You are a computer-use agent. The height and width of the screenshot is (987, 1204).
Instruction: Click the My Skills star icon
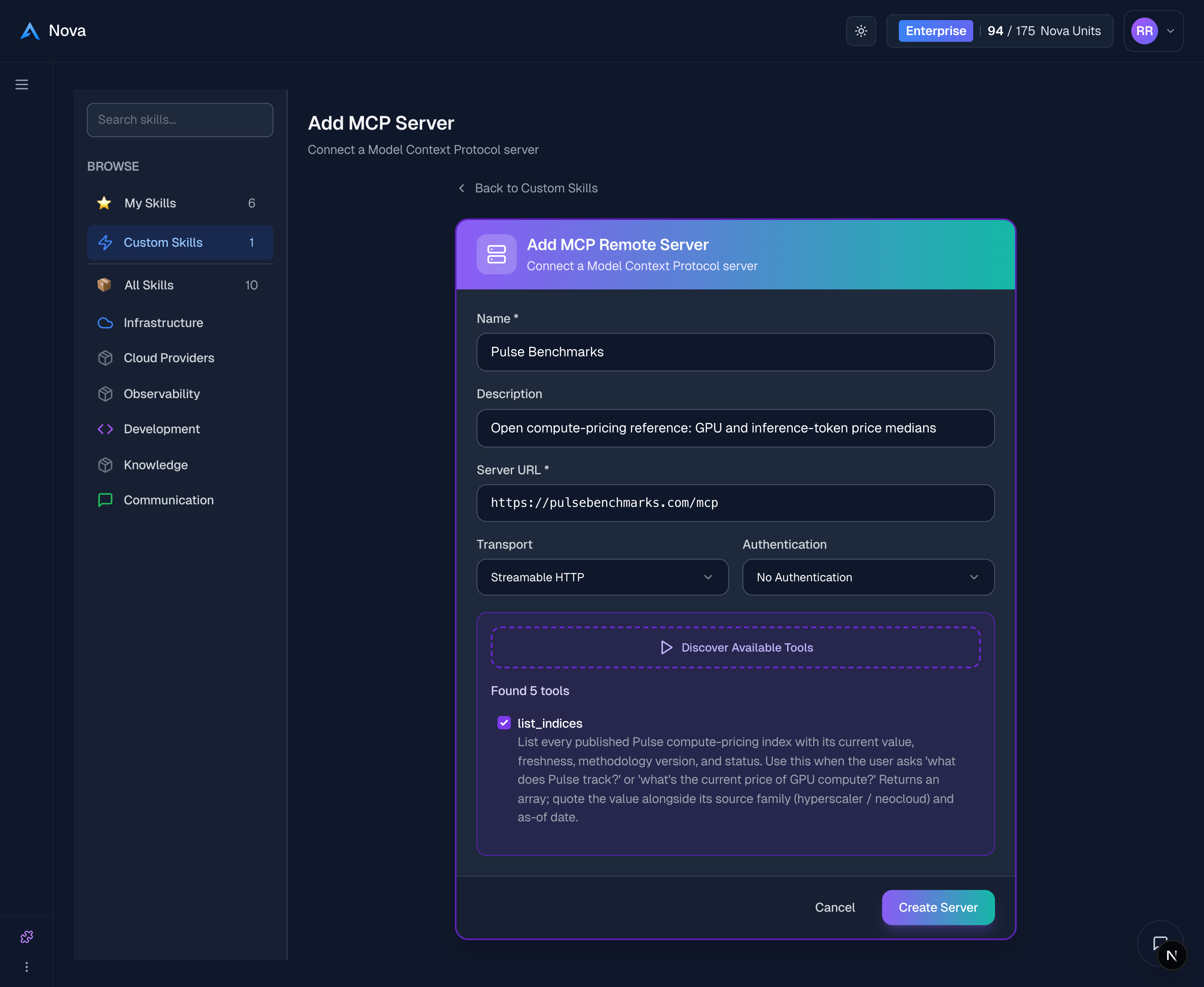104,203
